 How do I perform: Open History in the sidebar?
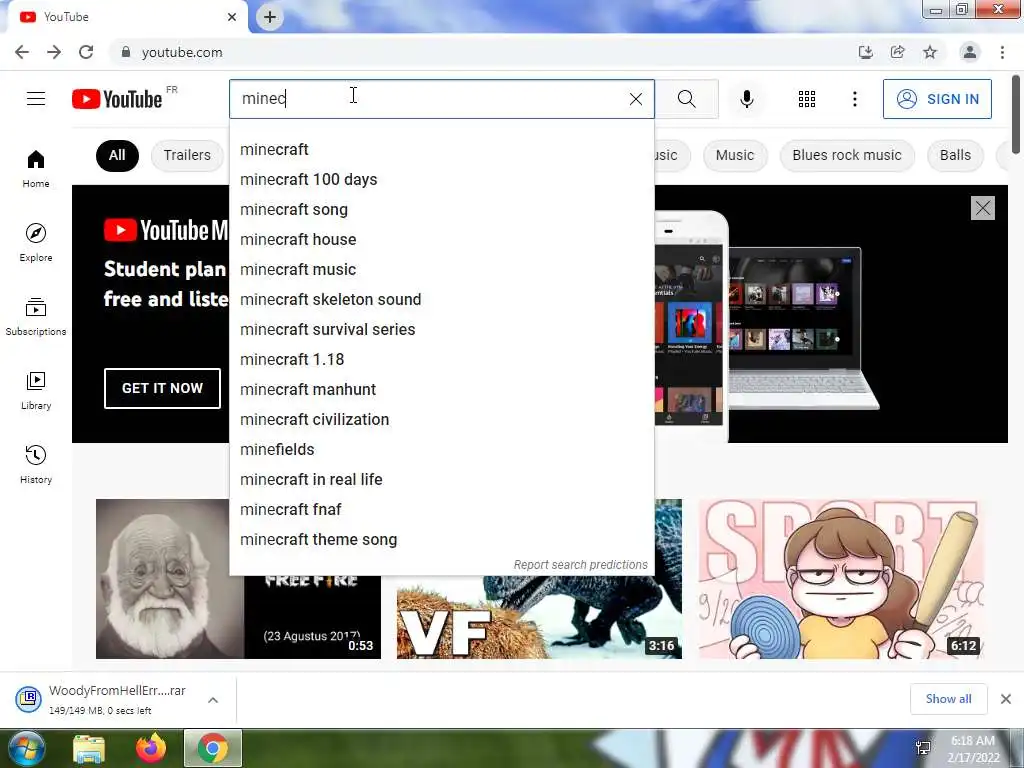[x=36, y=464]
